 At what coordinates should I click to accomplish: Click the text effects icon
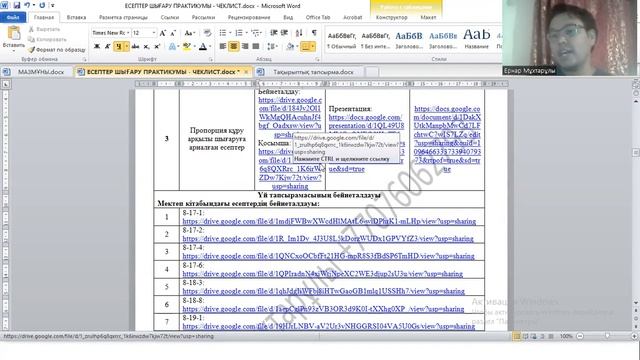click(x=172, y=47)
